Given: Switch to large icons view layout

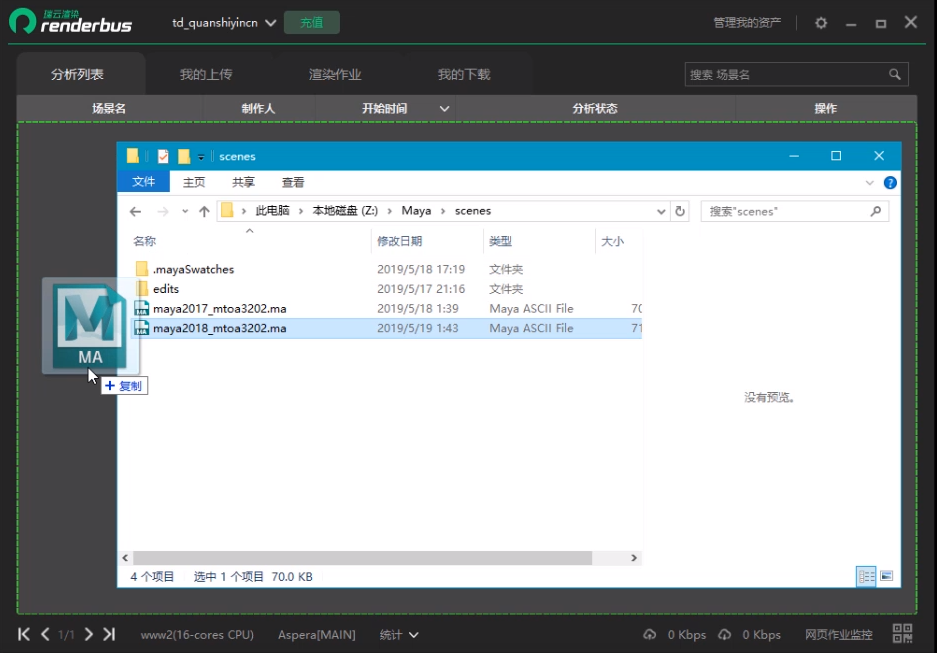Looking at the screenshot, I should (887, 576).
